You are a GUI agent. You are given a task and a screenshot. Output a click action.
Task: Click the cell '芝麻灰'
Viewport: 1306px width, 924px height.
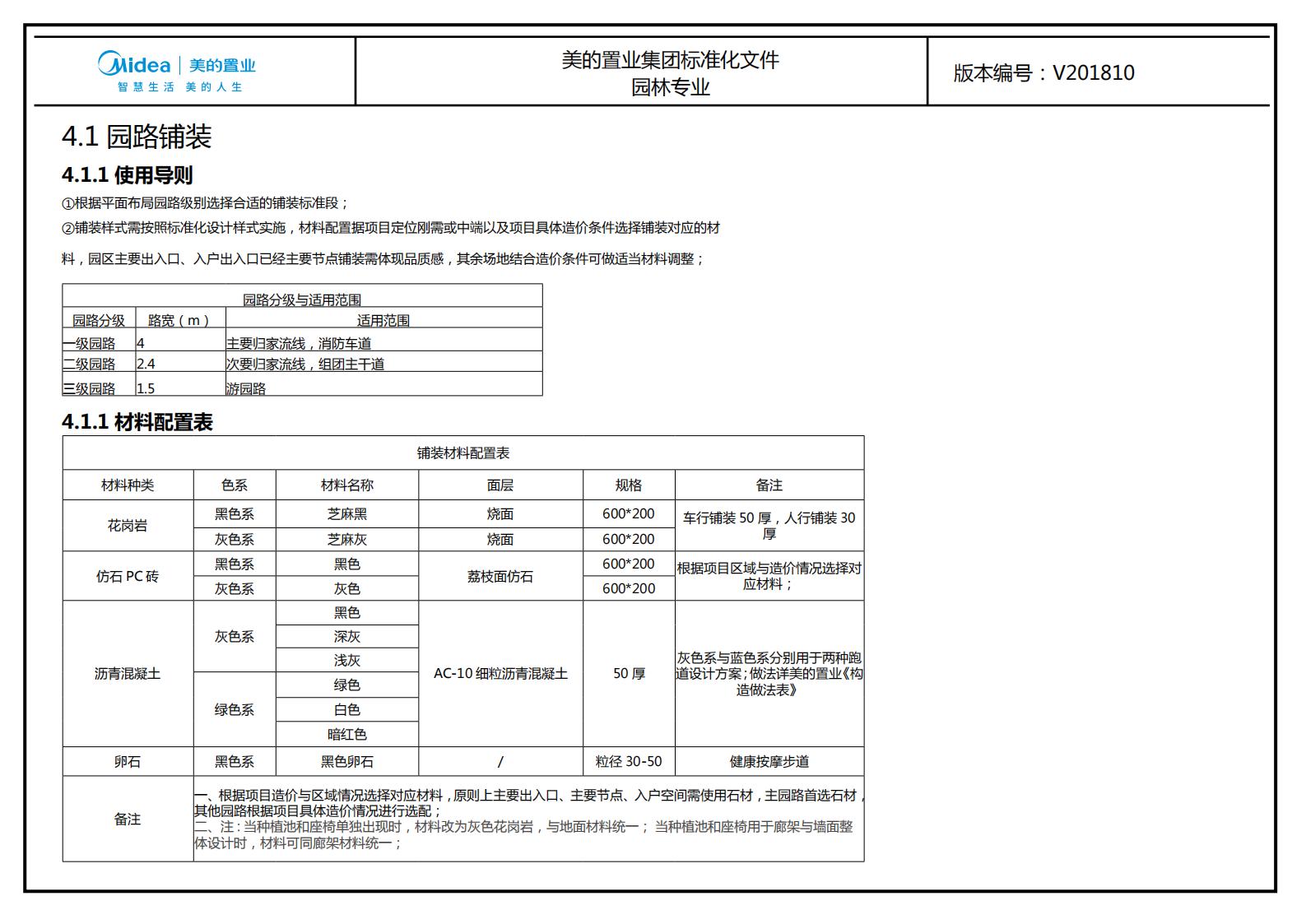(347, 540)
